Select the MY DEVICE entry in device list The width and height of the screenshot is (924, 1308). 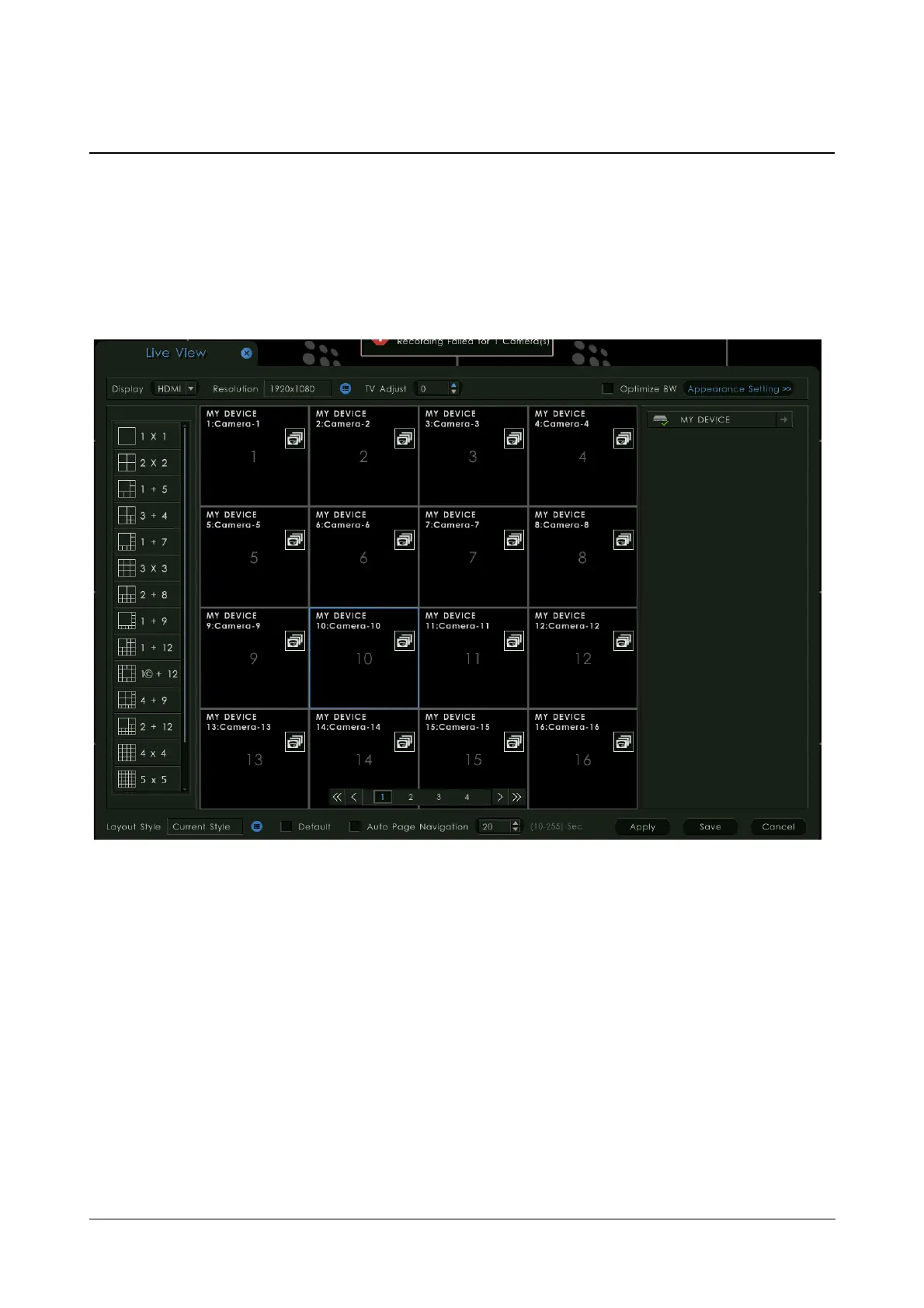click(x=712, y=419)
